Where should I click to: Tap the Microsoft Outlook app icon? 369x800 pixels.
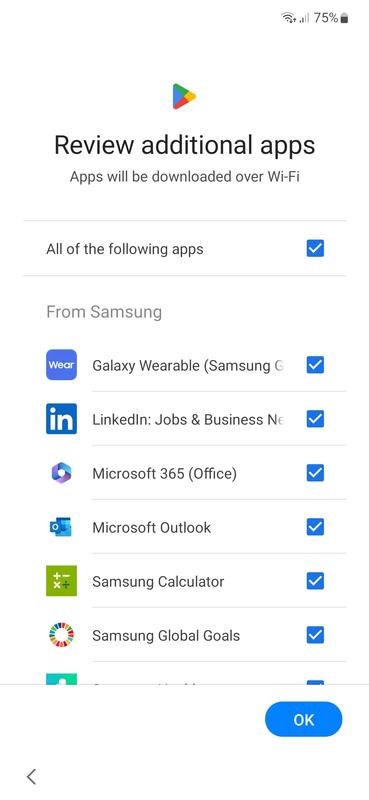point(61,527)
